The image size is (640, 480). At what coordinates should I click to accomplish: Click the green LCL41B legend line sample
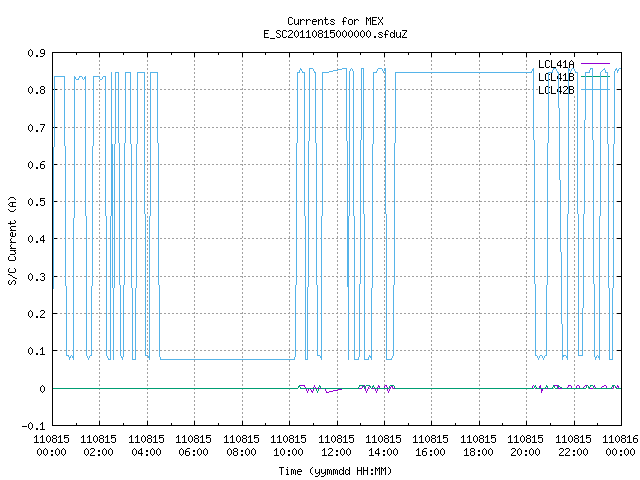[595, 76]
